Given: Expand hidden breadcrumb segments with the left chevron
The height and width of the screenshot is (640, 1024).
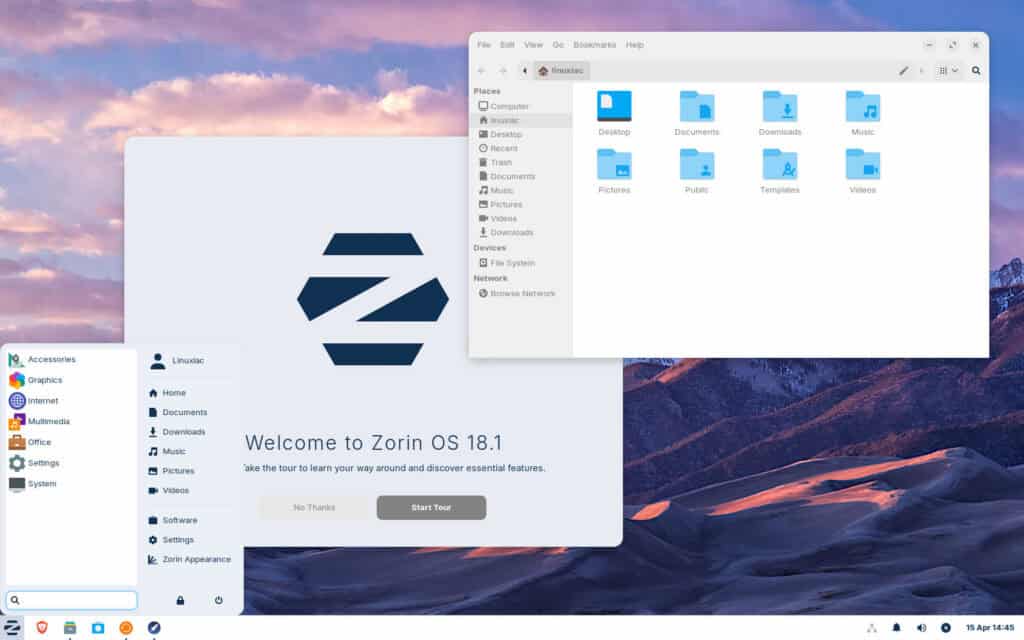Looking at the screenshot, I should coord(524,71).
